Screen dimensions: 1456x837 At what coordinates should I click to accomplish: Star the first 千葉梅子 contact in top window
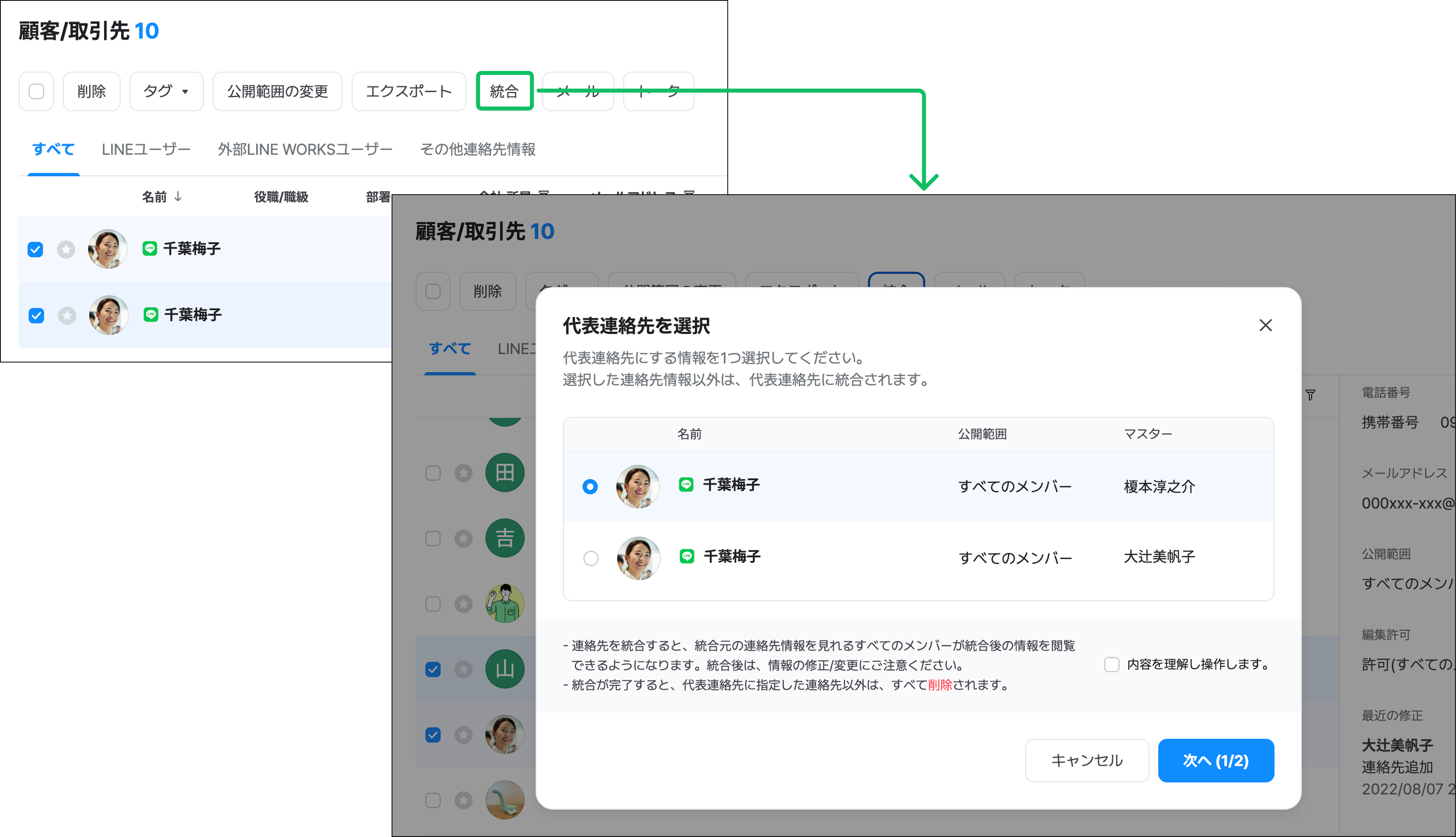[x=66, y=250]
